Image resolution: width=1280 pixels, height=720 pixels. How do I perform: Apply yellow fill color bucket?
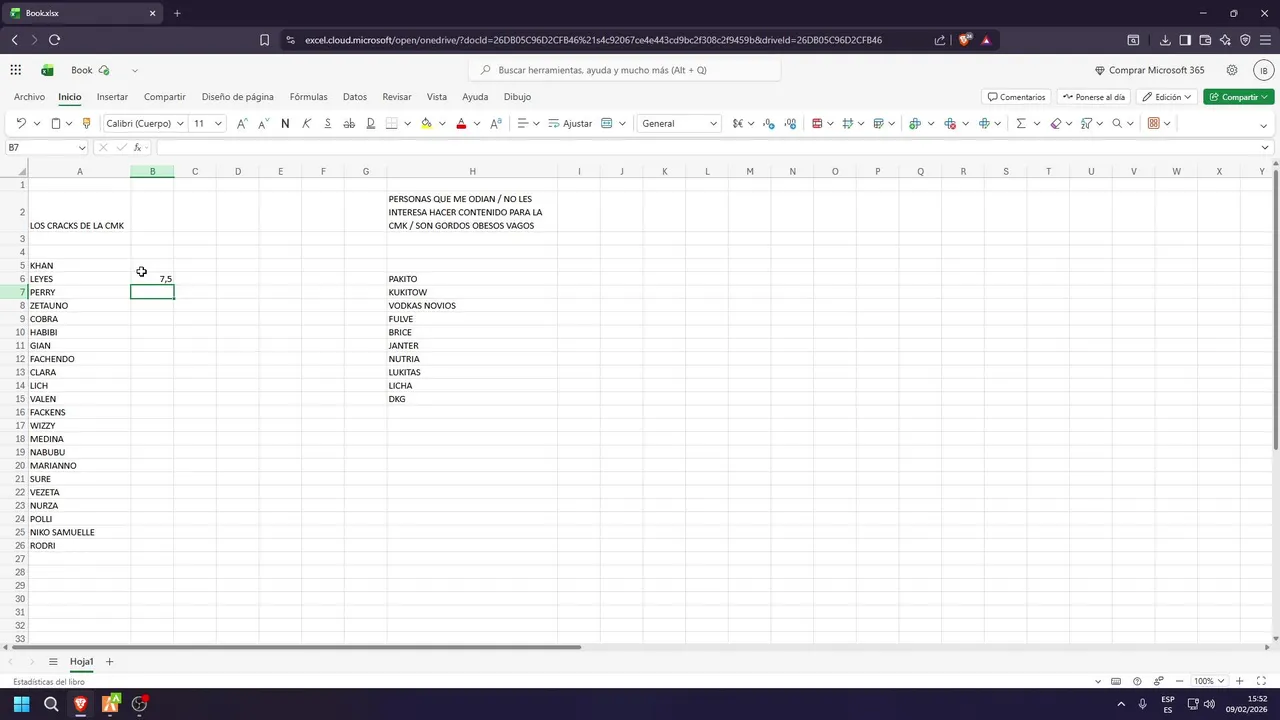pos(426,123)
